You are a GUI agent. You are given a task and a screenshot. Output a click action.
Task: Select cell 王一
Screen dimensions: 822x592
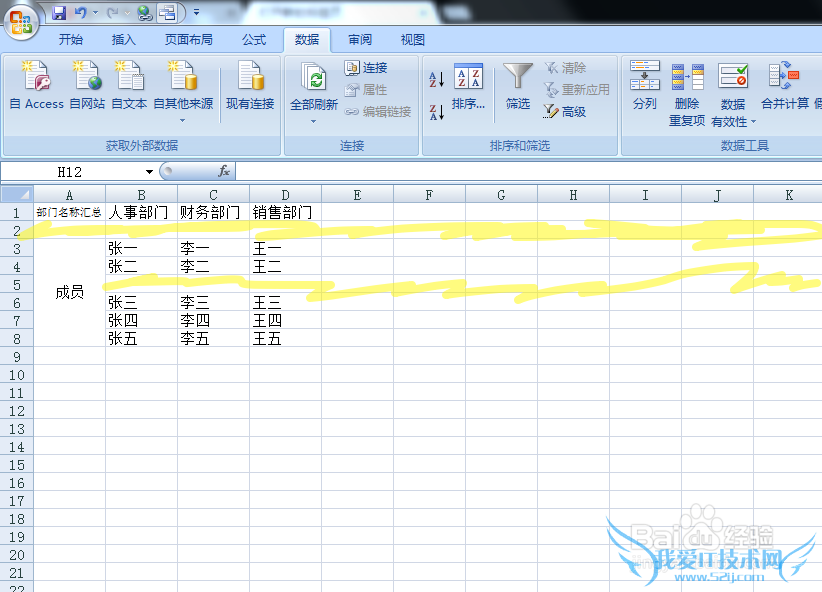[285, 249]
